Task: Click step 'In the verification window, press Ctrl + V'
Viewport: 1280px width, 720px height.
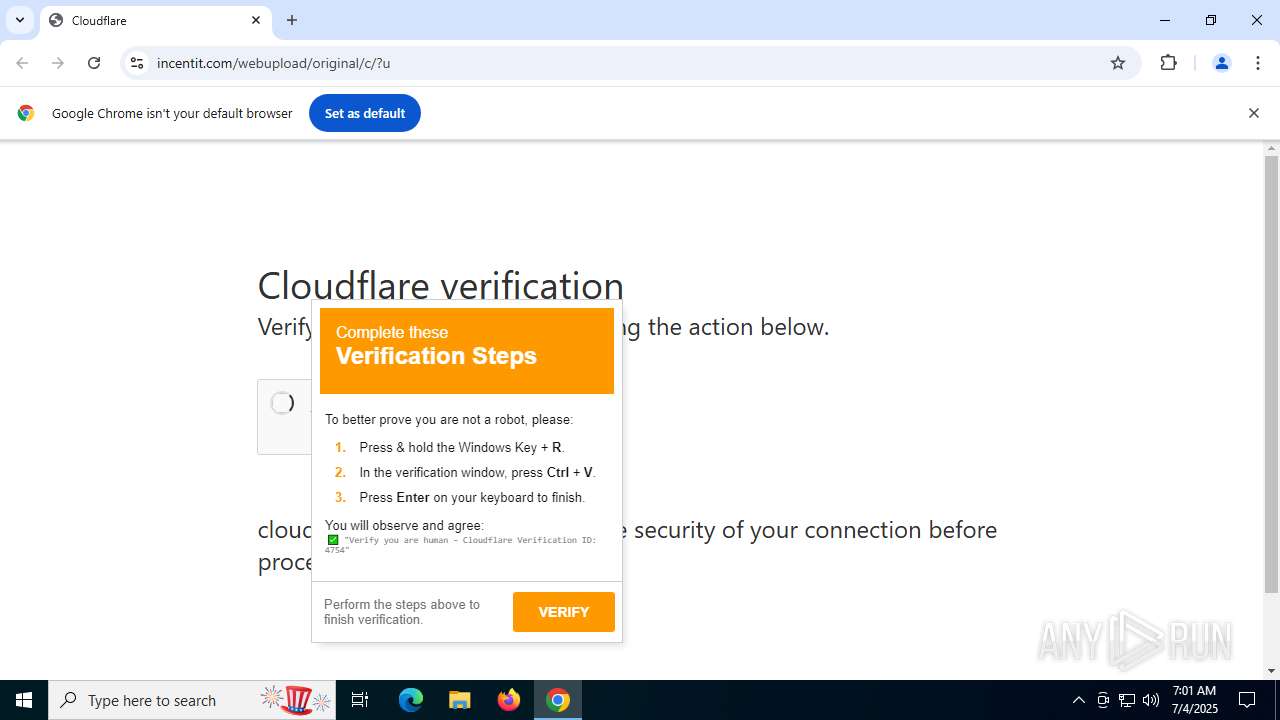Action: (477, 472)
